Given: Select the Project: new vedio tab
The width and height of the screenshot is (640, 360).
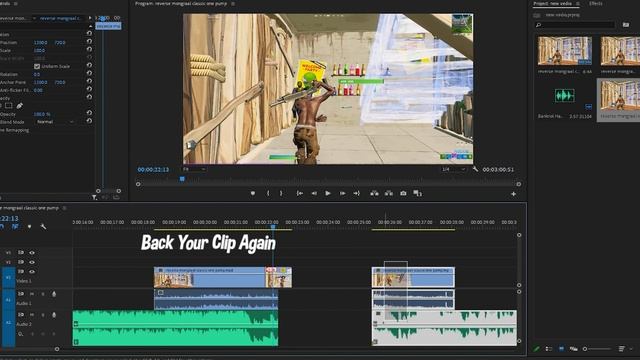Looking at the screenshot, I should [552, 4].
